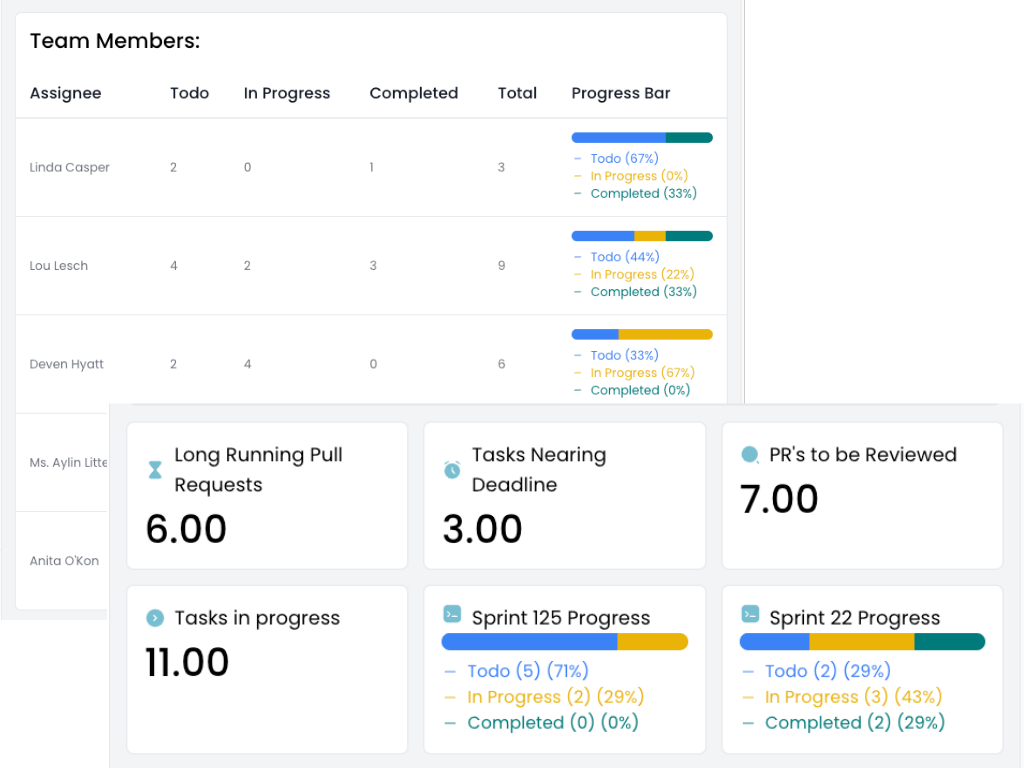Click the Assignee column header
This screenshot has height=768, width=1024.
66,93
